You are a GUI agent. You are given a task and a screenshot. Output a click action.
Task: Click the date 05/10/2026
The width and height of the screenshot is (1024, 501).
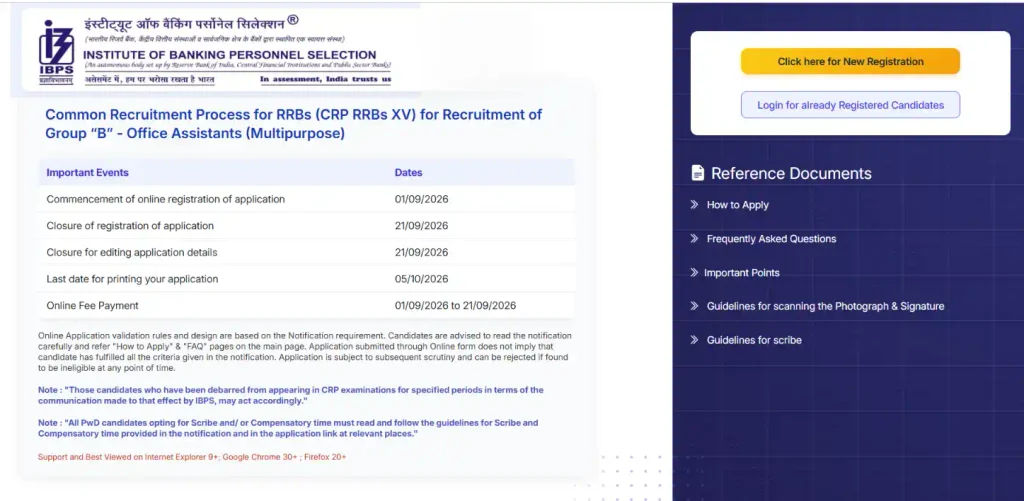coord(421,279)
